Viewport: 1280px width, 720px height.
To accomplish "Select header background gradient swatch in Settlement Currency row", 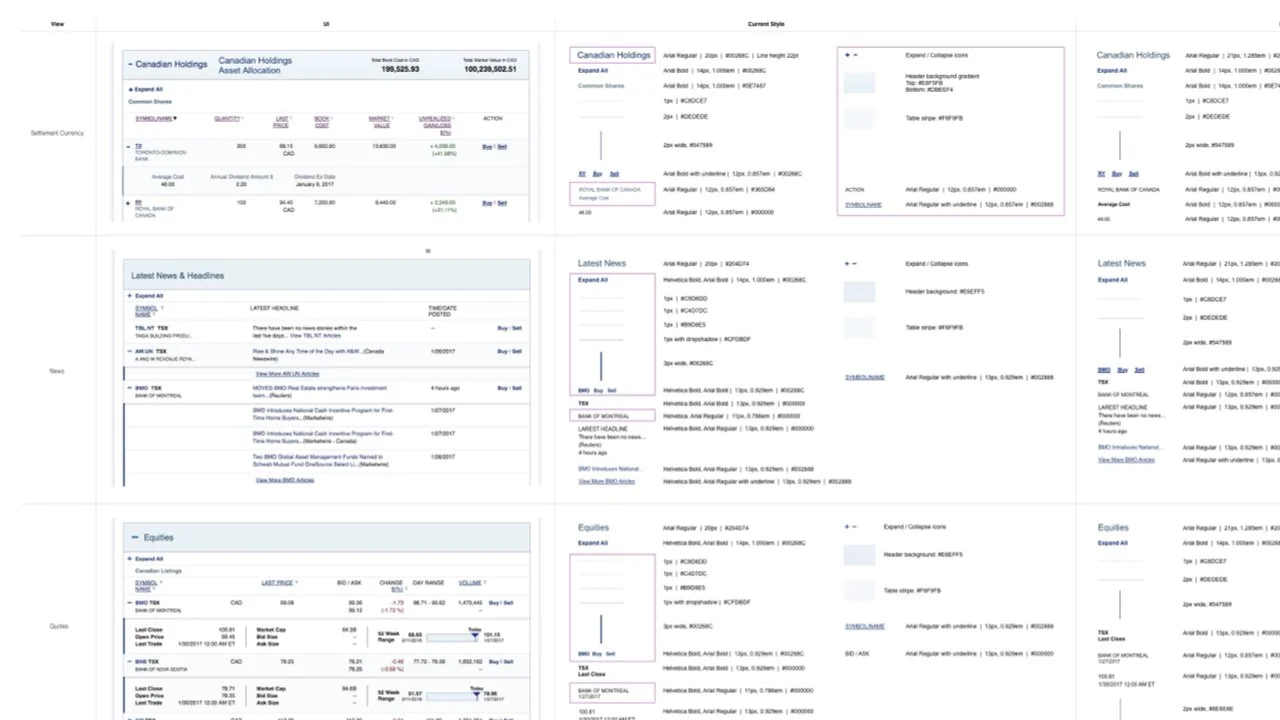I will pyautogui.click(x=859, y=83).
